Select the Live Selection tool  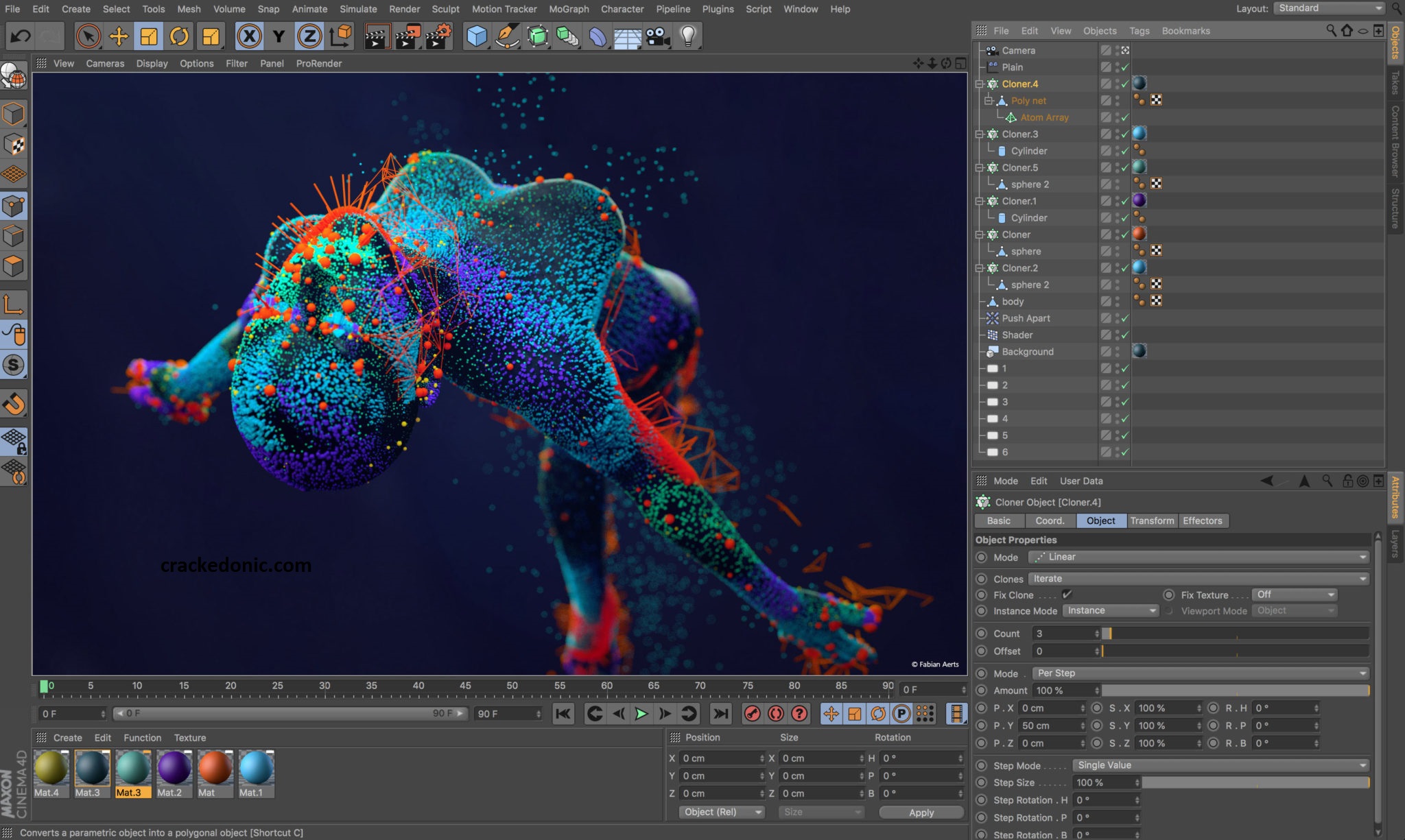click(87, 35)
